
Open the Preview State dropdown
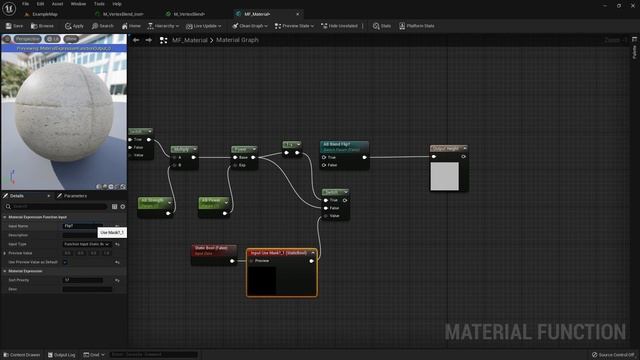pos(294,26)
